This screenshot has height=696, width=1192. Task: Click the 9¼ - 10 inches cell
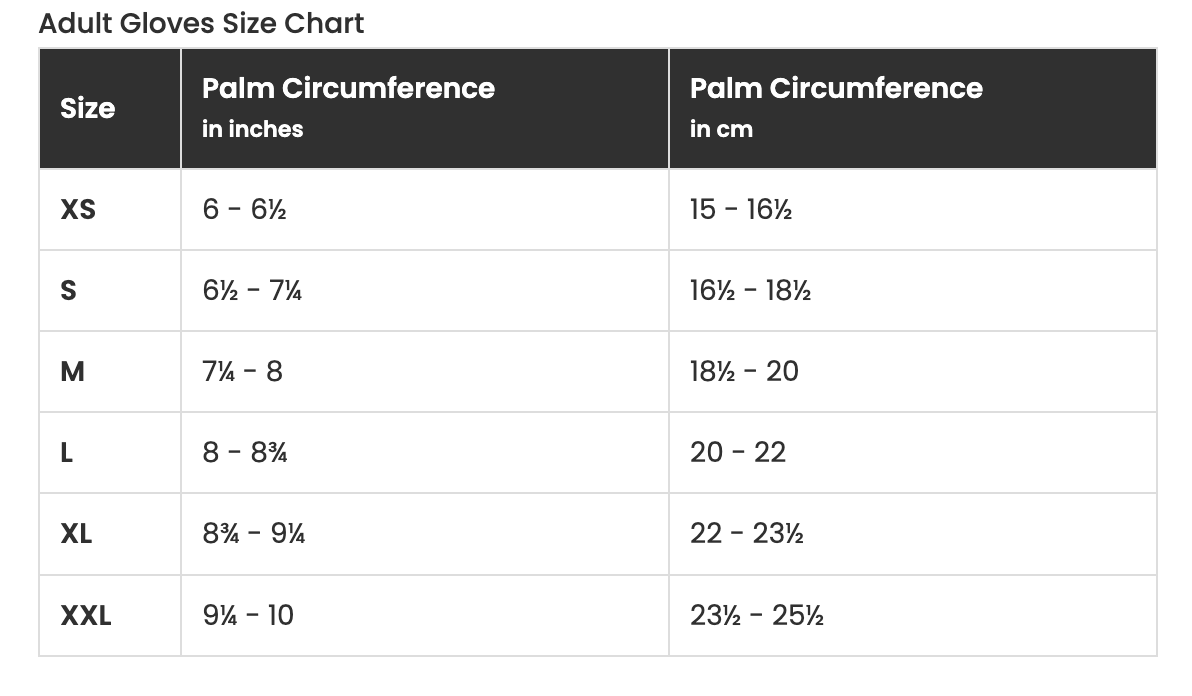pos(249,615)
